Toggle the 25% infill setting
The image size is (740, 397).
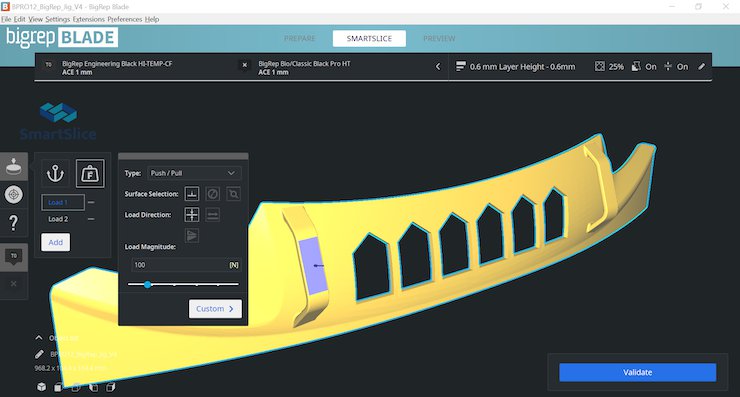(609, 67)
